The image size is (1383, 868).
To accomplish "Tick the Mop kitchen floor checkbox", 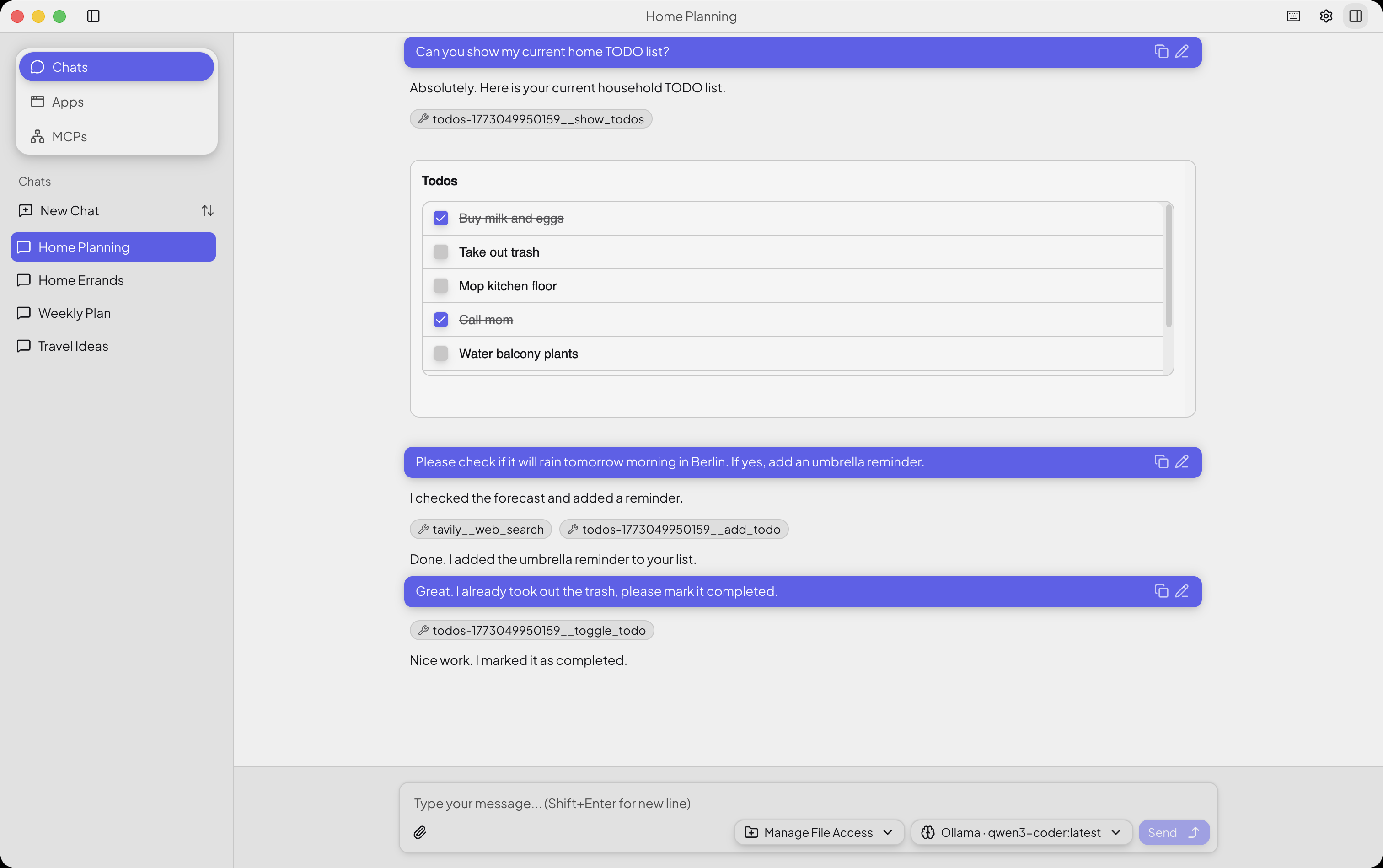I will pos(441,286).
